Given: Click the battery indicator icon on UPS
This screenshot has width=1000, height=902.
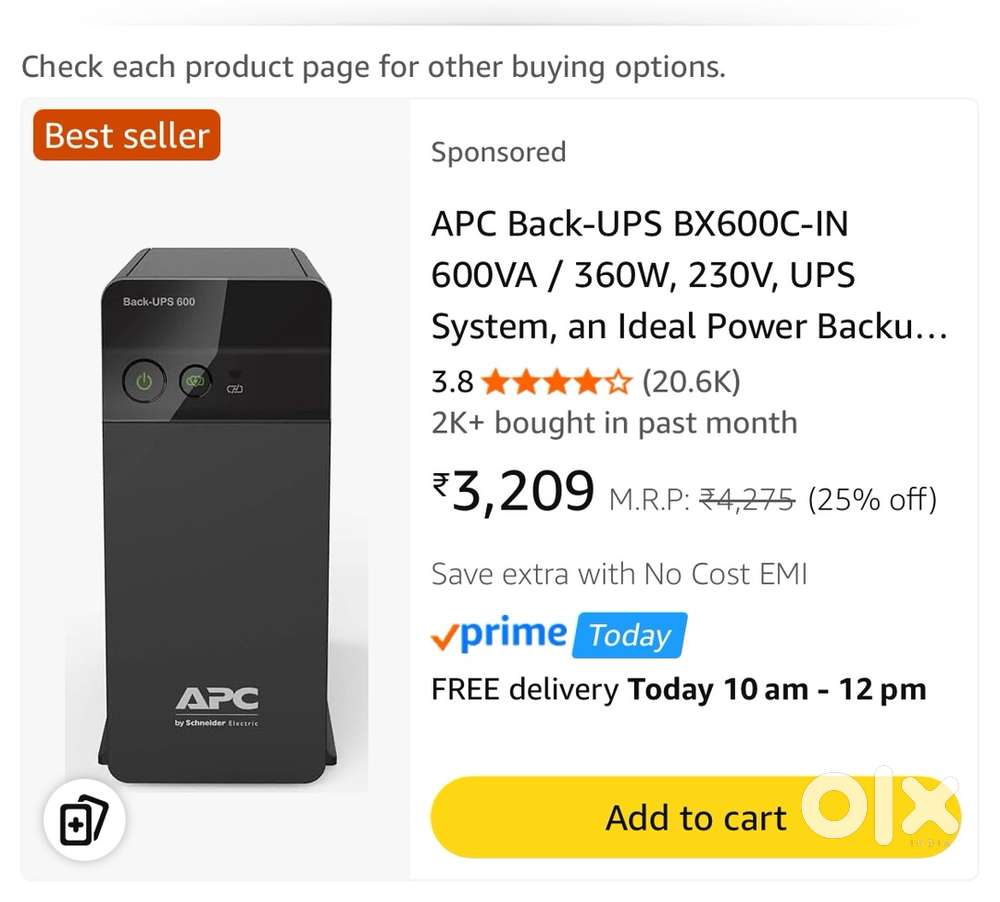Looking at the screenshot, I should (x=236, y=389).
